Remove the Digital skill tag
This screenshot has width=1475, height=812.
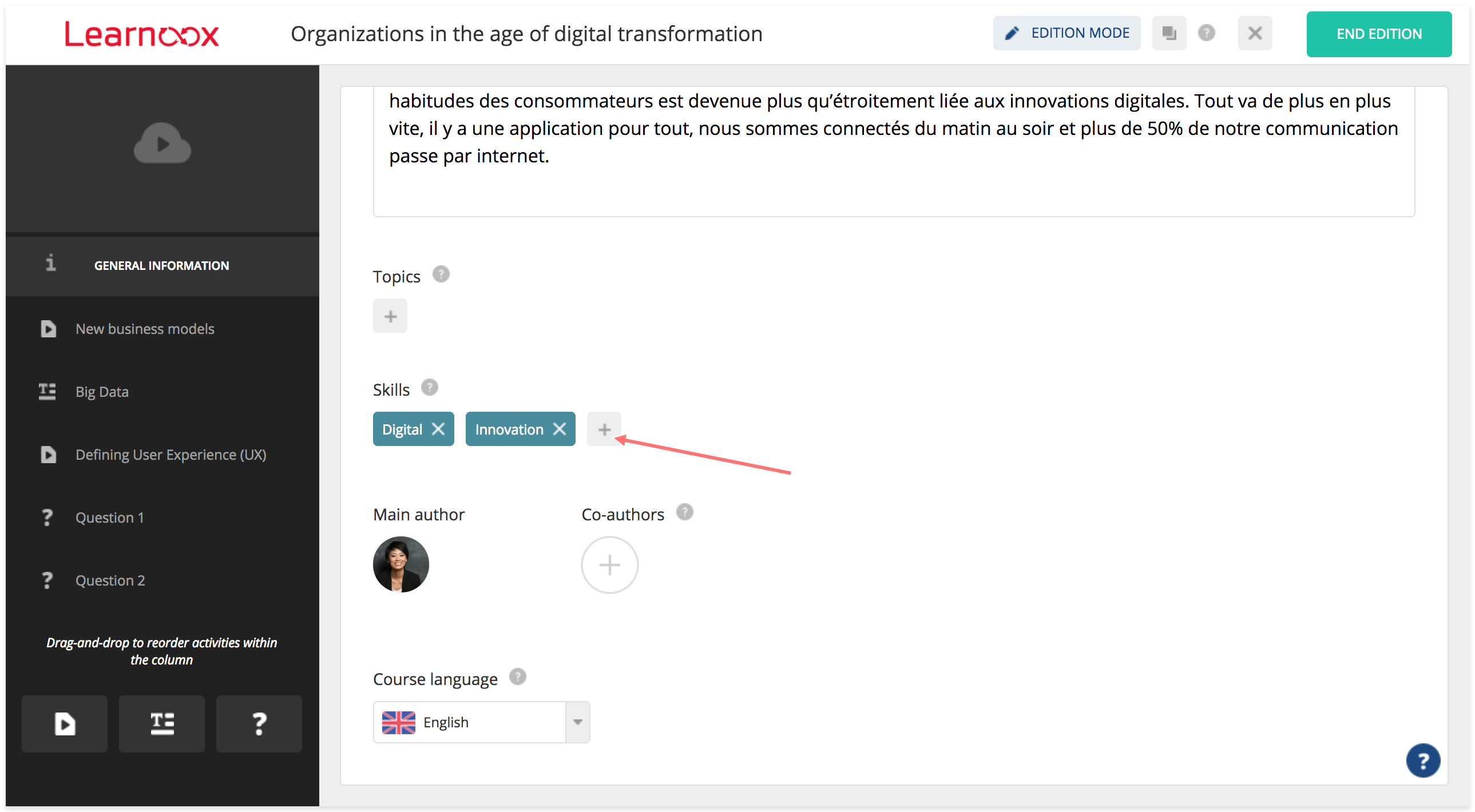coord(438,429)
